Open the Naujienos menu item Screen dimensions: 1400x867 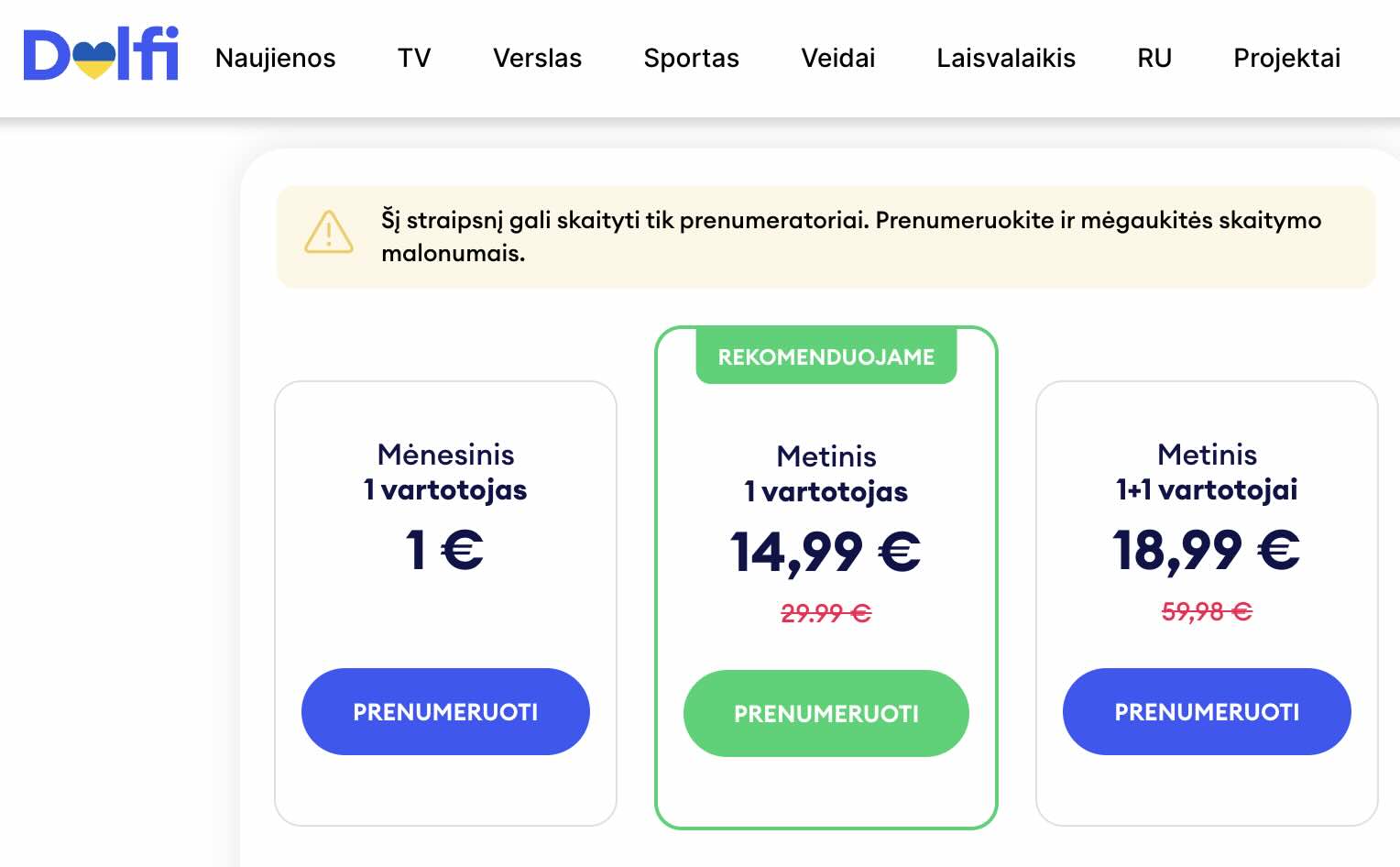tap(275, 59)
